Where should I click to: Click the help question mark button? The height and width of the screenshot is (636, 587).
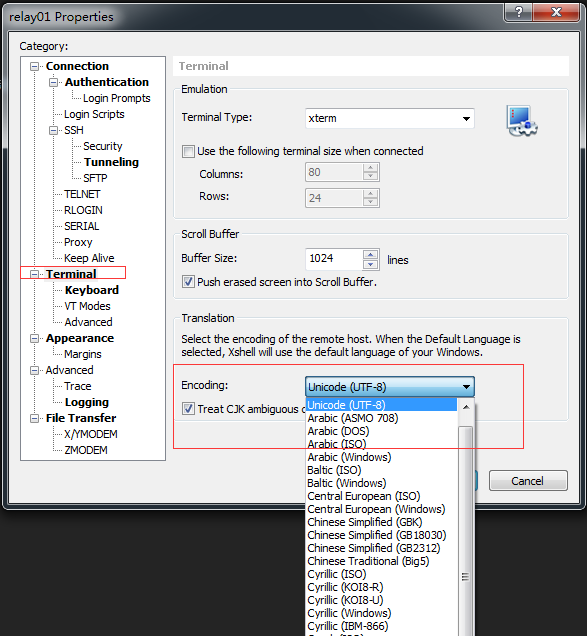(x=518, y=12)
